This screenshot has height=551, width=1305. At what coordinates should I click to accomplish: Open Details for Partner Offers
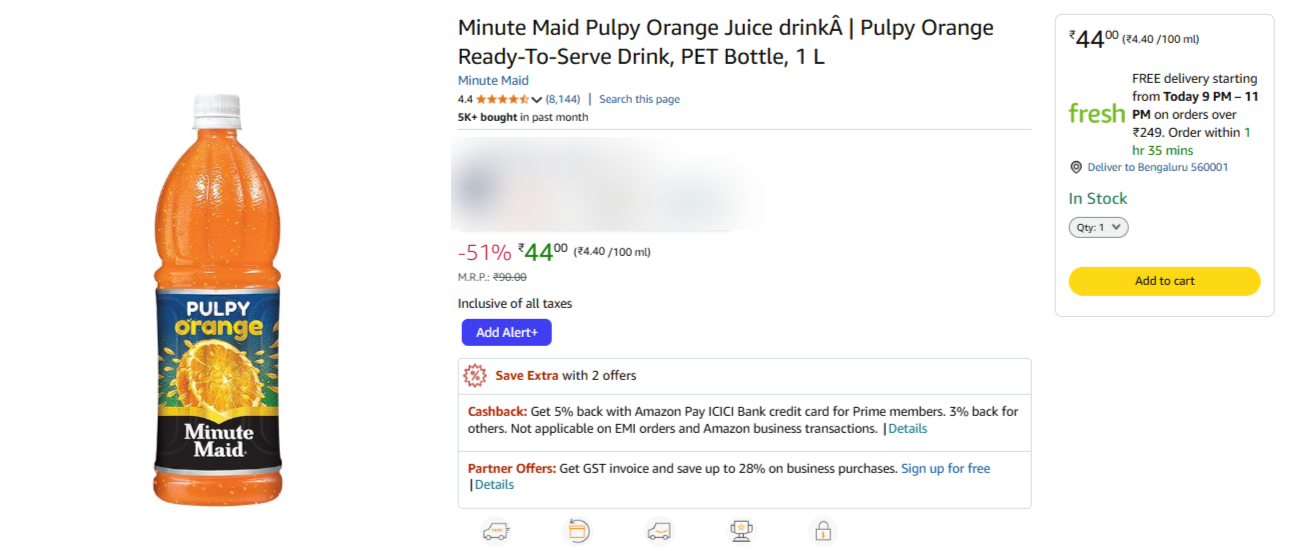(494, 484)
